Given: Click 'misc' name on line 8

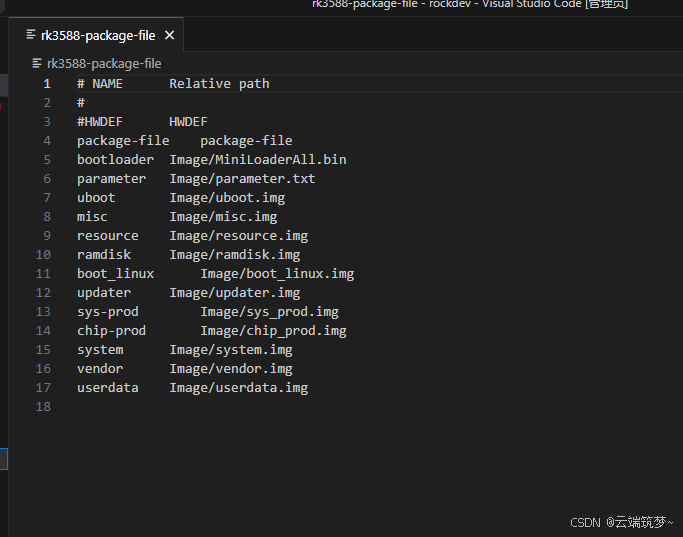Looking at the screenshot, I should [92, 216].
